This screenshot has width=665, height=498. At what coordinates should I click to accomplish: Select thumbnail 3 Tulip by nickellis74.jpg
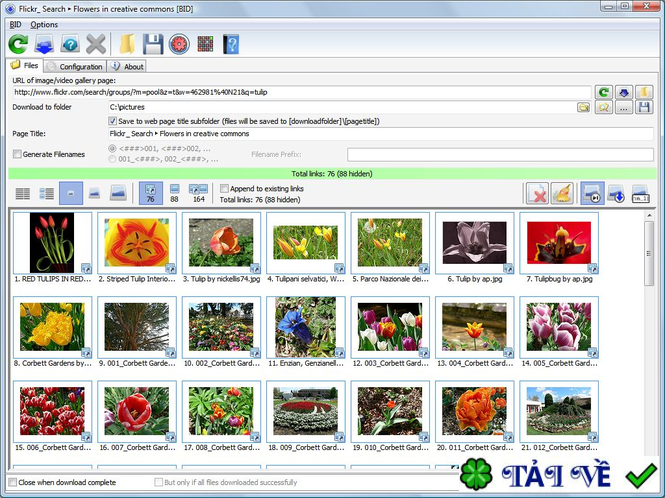click(x=221, y=243)
